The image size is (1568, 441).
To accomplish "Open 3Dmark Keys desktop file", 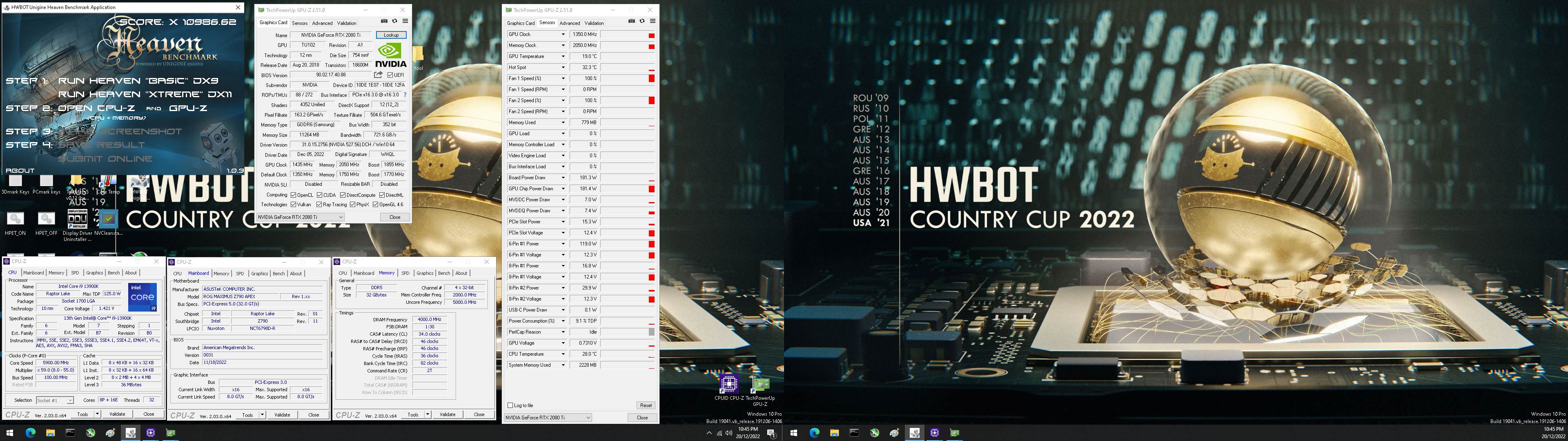I will point(15,185).
